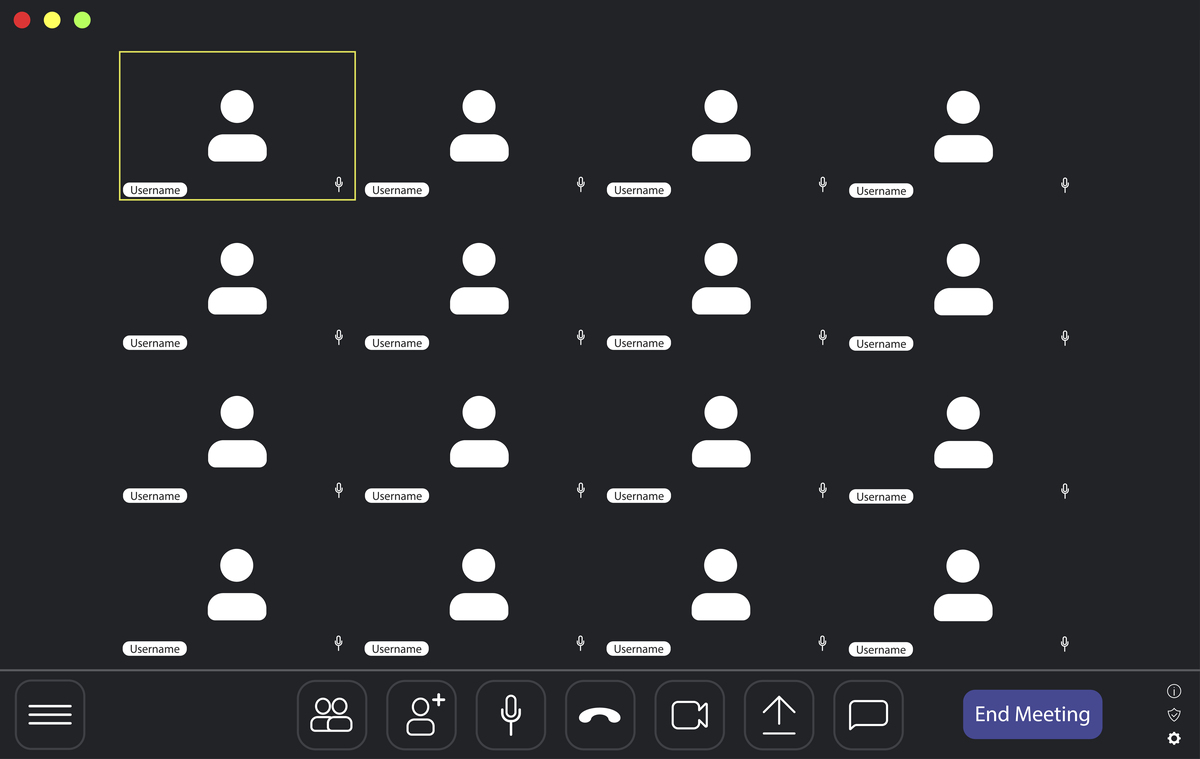Click the add participant icon

(x=421, y=715)
